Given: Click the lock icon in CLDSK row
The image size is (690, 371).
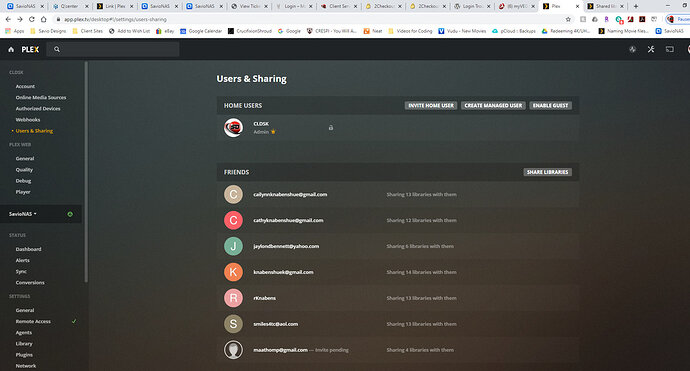Looking at the screenshot, I should click(331, 128).
